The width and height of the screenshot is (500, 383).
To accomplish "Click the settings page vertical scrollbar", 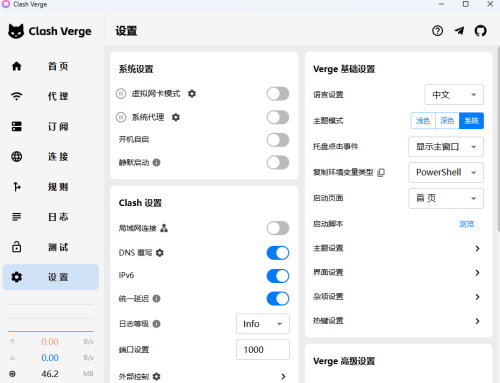I will (498, 139).
